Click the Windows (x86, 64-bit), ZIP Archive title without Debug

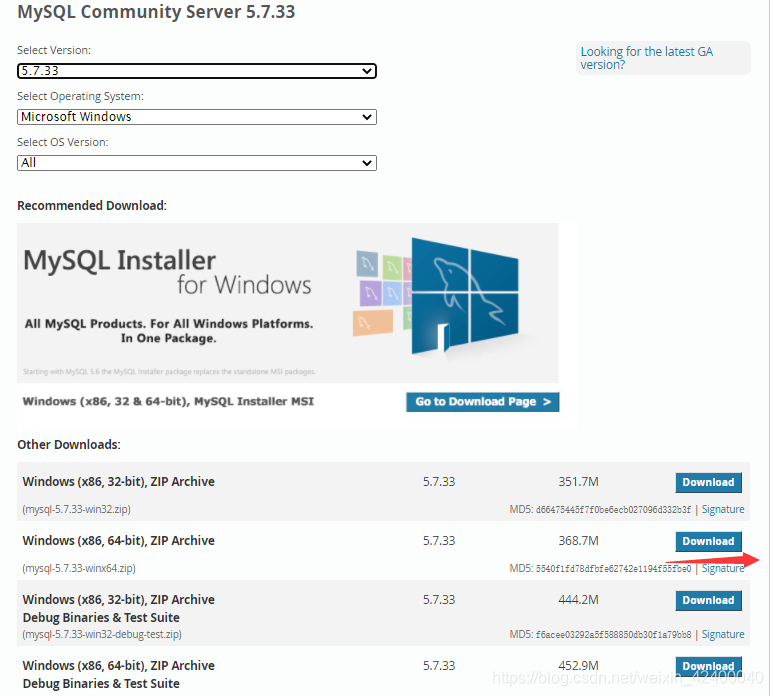[118, 541]
